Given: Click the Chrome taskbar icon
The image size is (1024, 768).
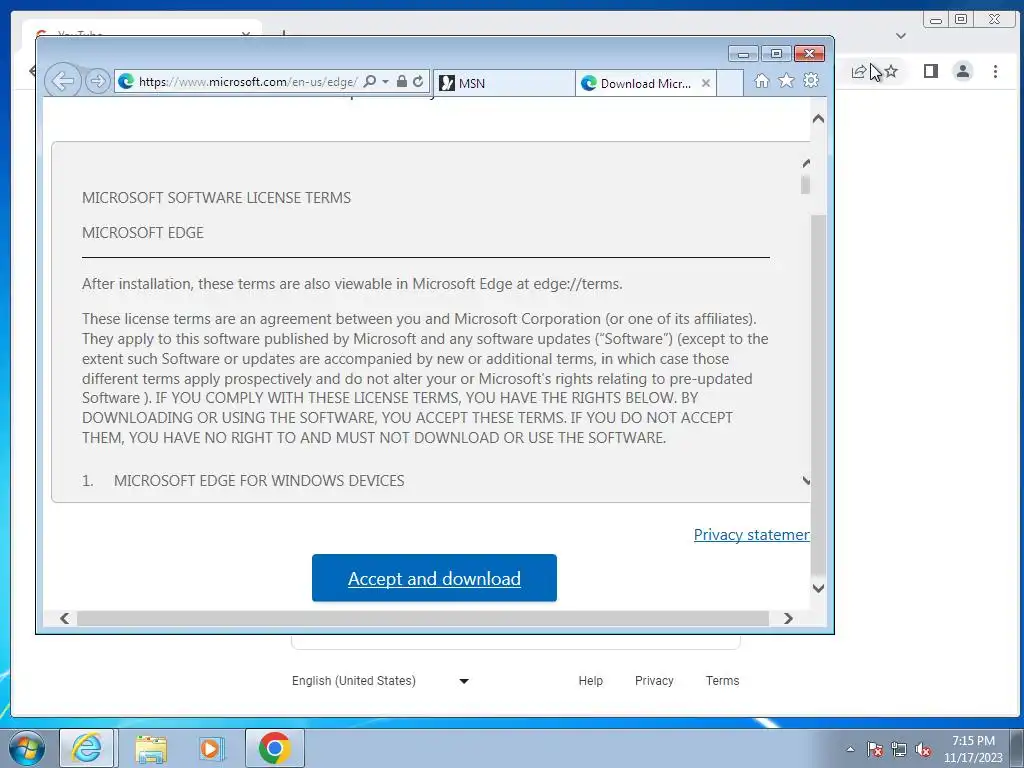Looking at the screenshot, I should point(274,748).
